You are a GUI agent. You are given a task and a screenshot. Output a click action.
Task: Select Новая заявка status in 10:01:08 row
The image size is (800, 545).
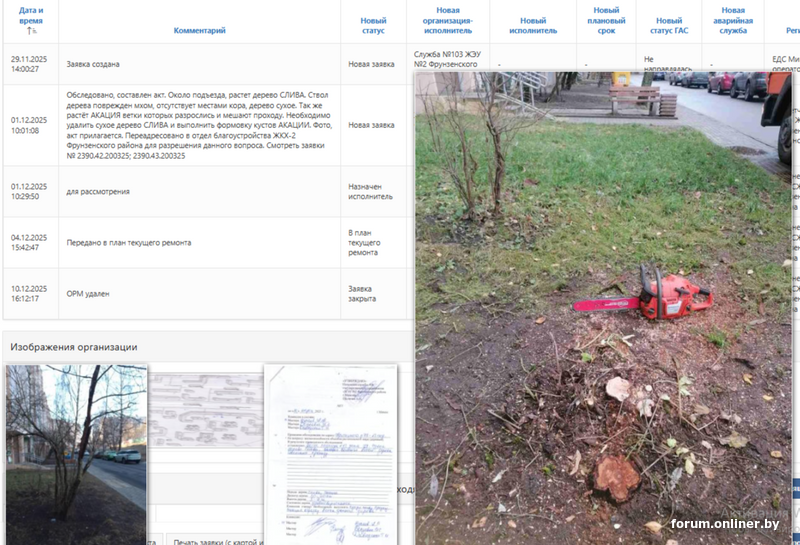click(x=371, y=125)
